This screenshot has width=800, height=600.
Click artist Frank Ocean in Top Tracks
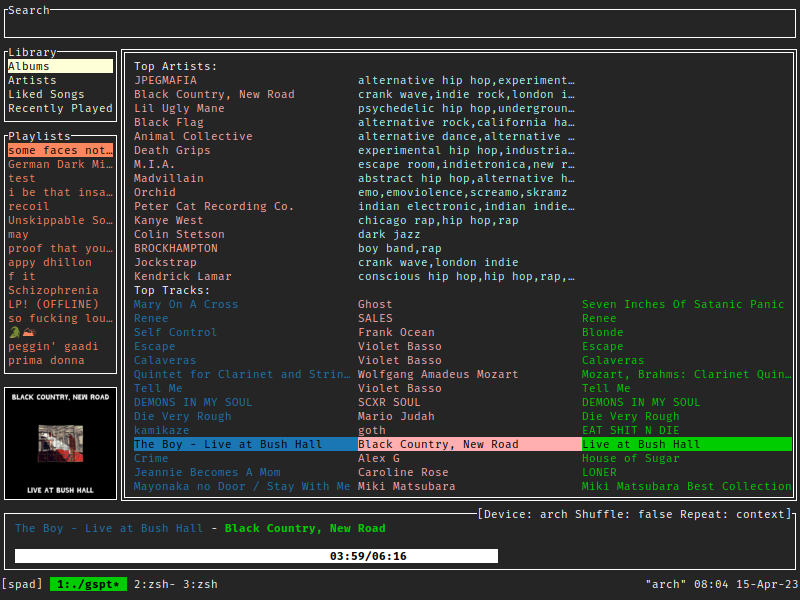[x=396, y=332]
